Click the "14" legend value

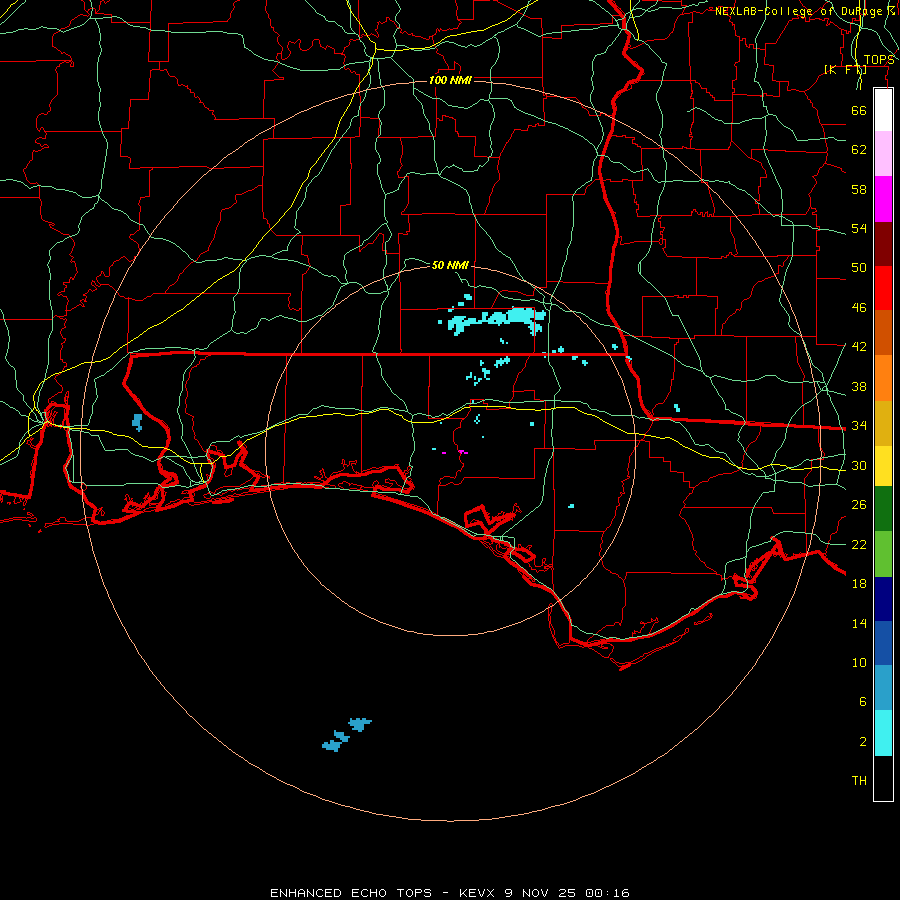pyautogui.click(x=859, y=623)
